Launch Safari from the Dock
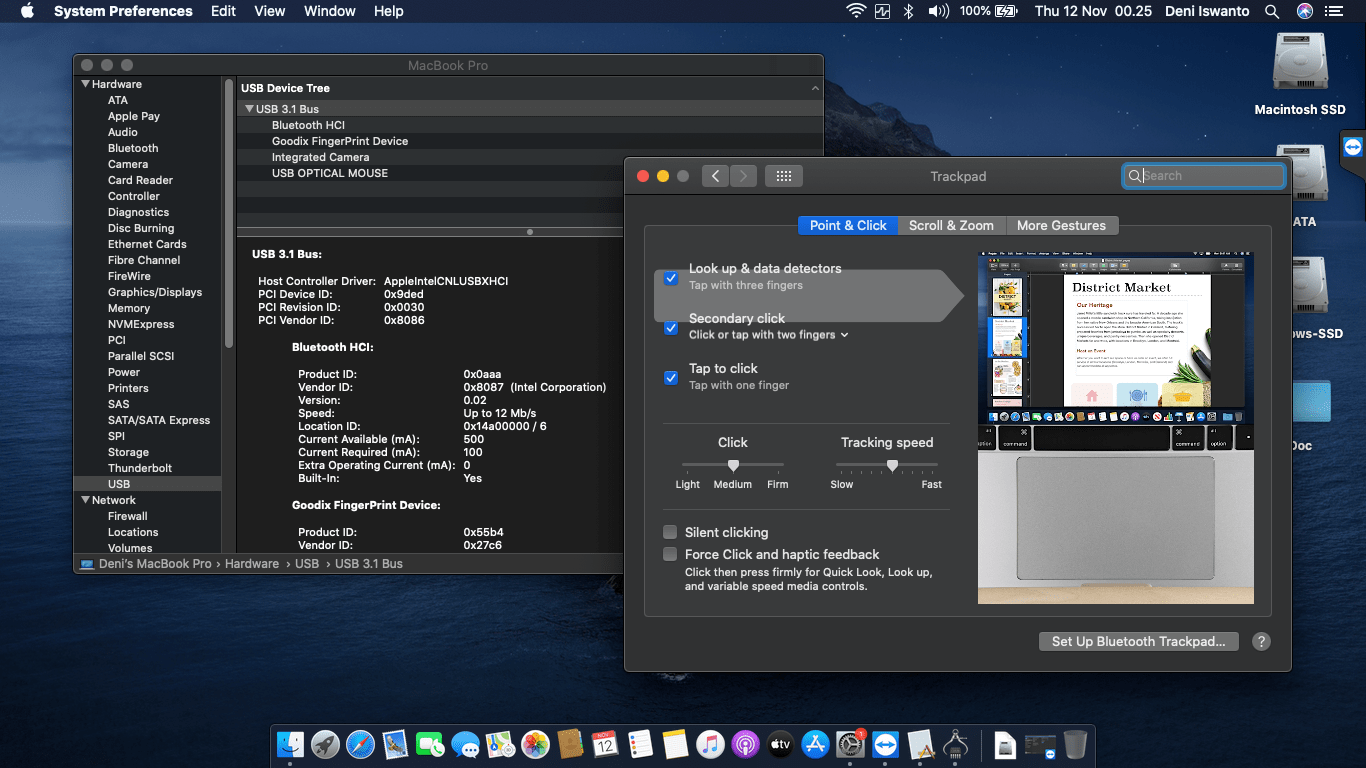Viewport: 1366px width, 768px height. pyautogui.click(x=360, y=744)
